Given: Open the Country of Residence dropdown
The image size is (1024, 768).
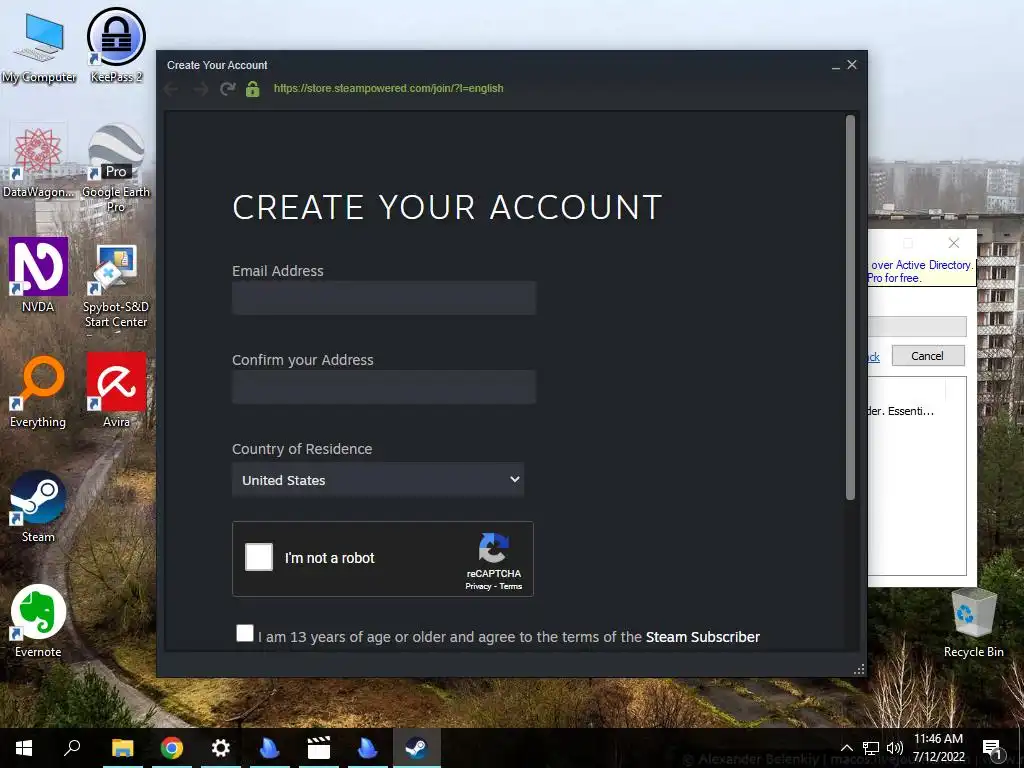Looking at the screenshot, I should click(x=378, y=480).
